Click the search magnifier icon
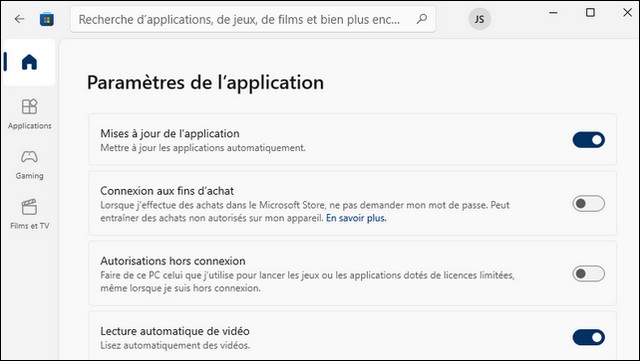Viewport: 640px width, 361px height. pos(422,19)
